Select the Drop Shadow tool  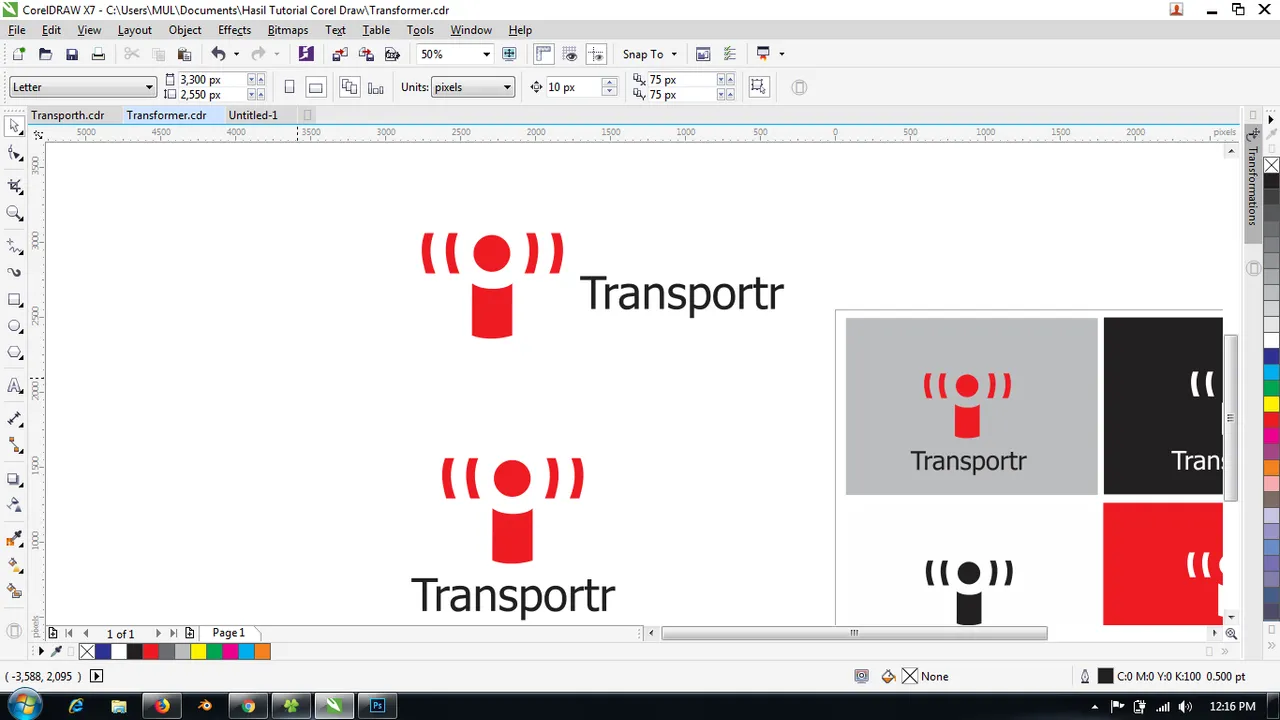pos(15,479)
